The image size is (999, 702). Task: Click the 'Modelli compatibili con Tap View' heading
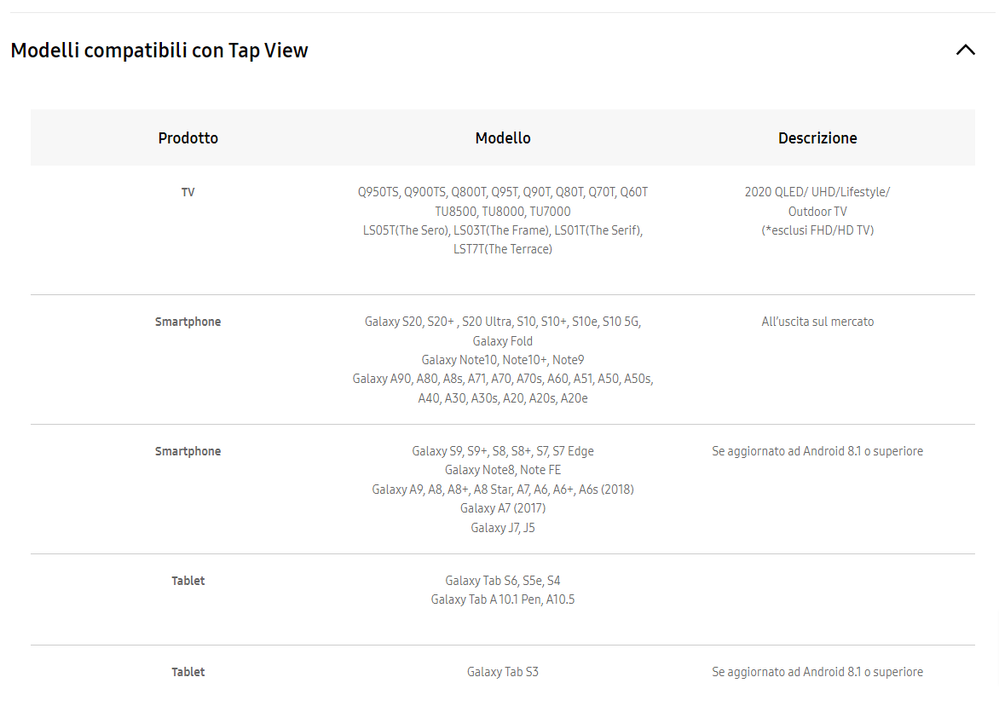coord(159,50)
